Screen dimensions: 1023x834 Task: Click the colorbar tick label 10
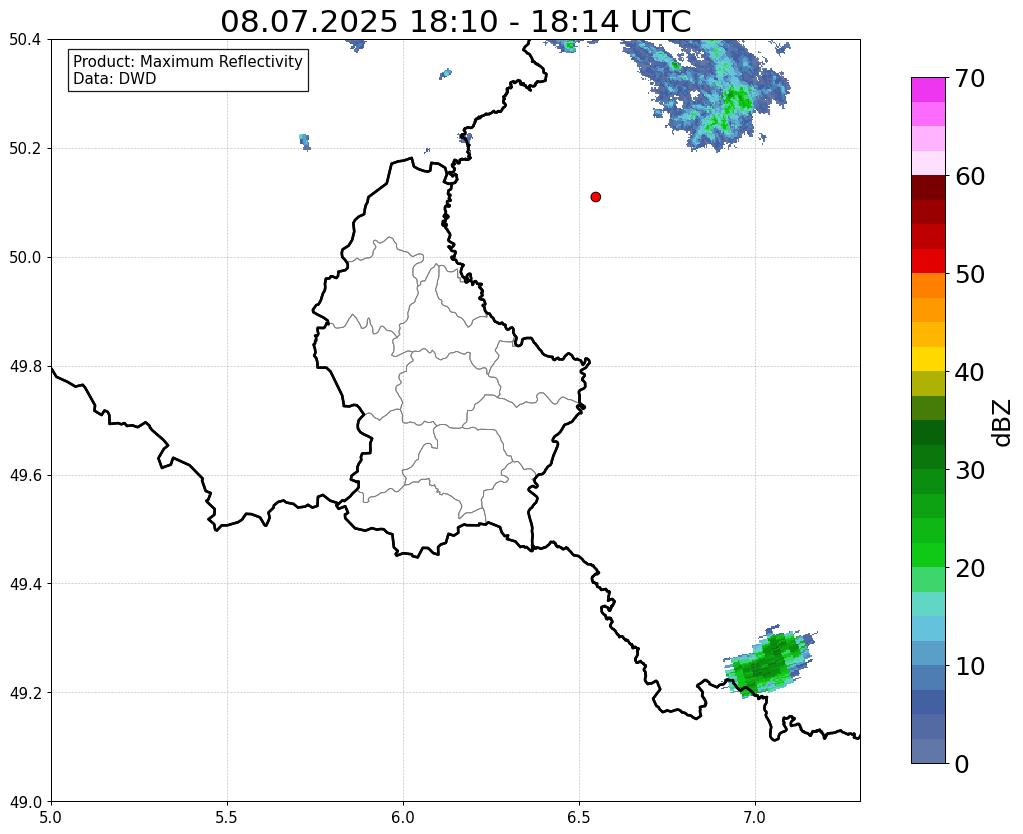969,666
